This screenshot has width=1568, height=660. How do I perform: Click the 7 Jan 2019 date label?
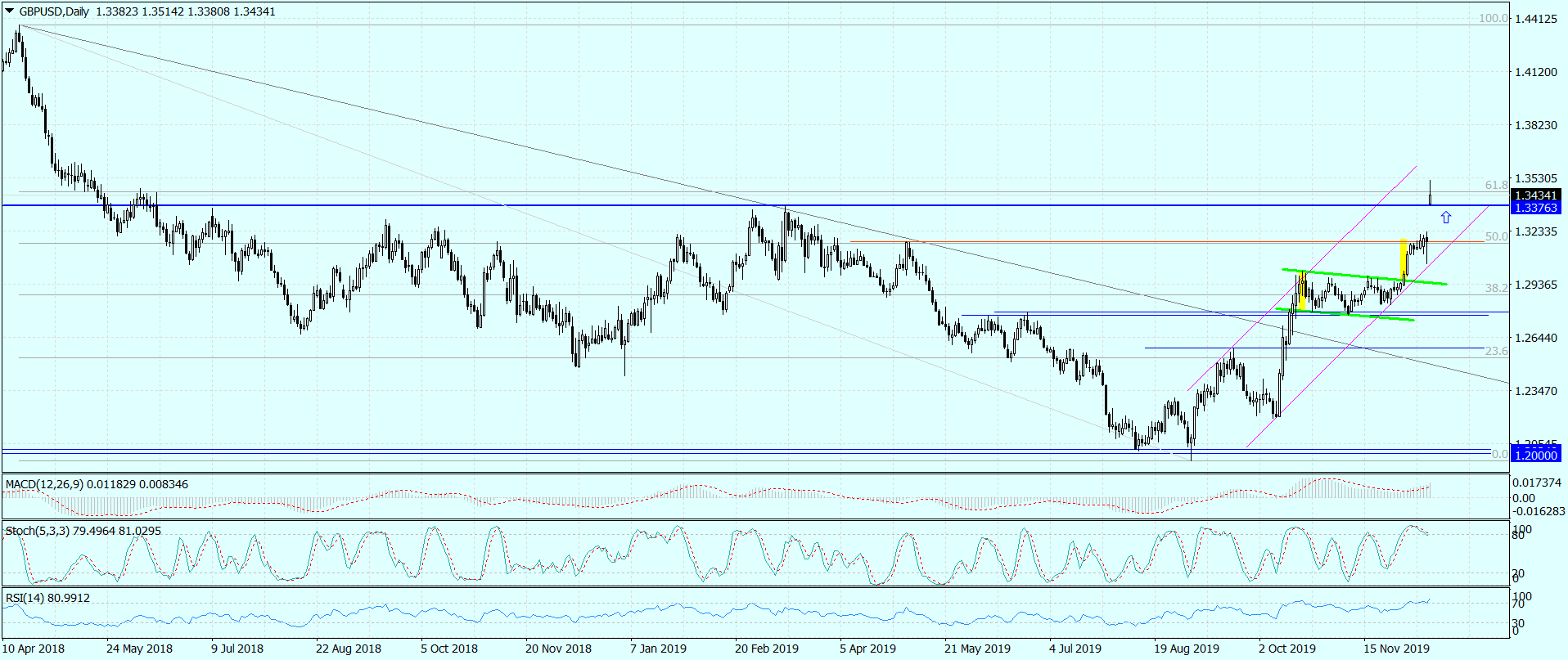tap(658, 649)
